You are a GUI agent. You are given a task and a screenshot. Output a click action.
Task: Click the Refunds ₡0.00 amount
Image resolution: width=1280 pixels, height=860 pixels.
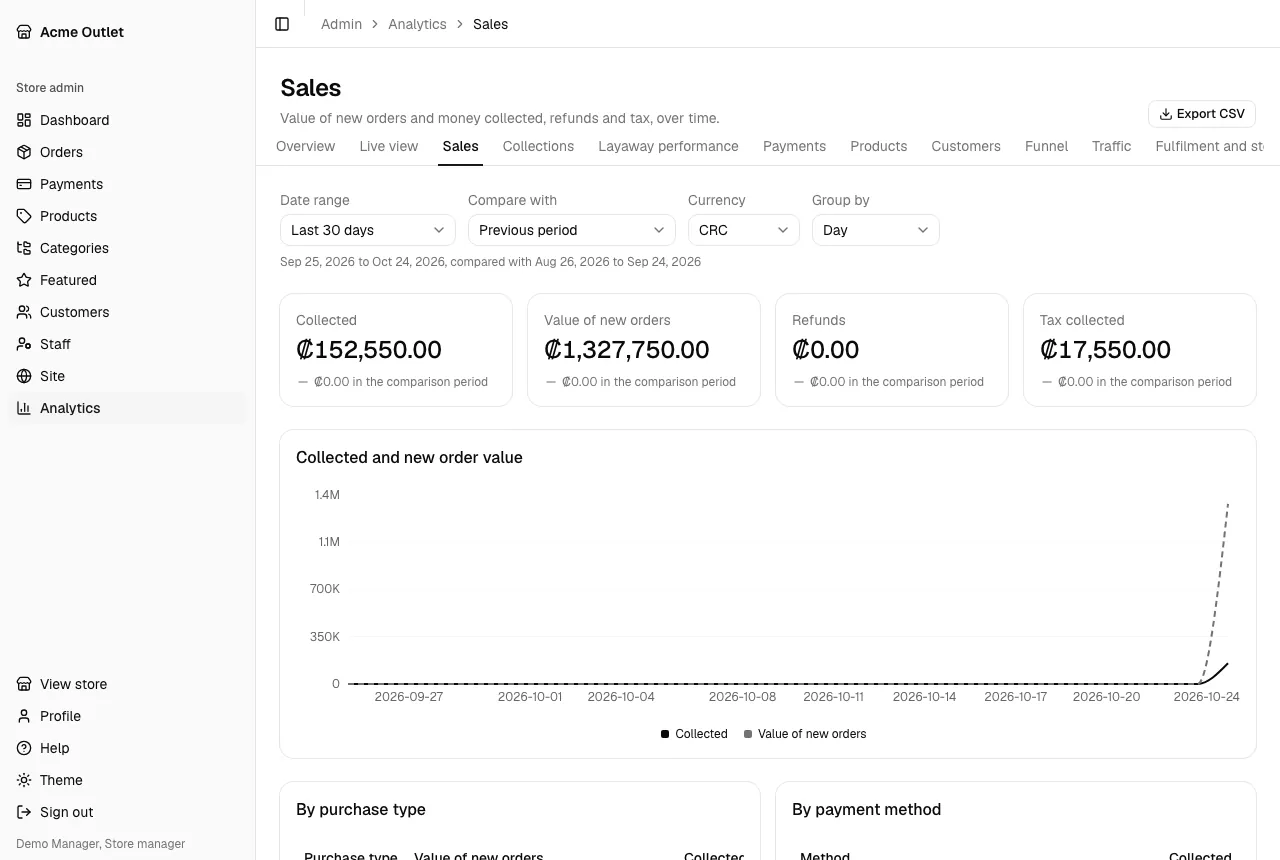(x=826, y=350)
